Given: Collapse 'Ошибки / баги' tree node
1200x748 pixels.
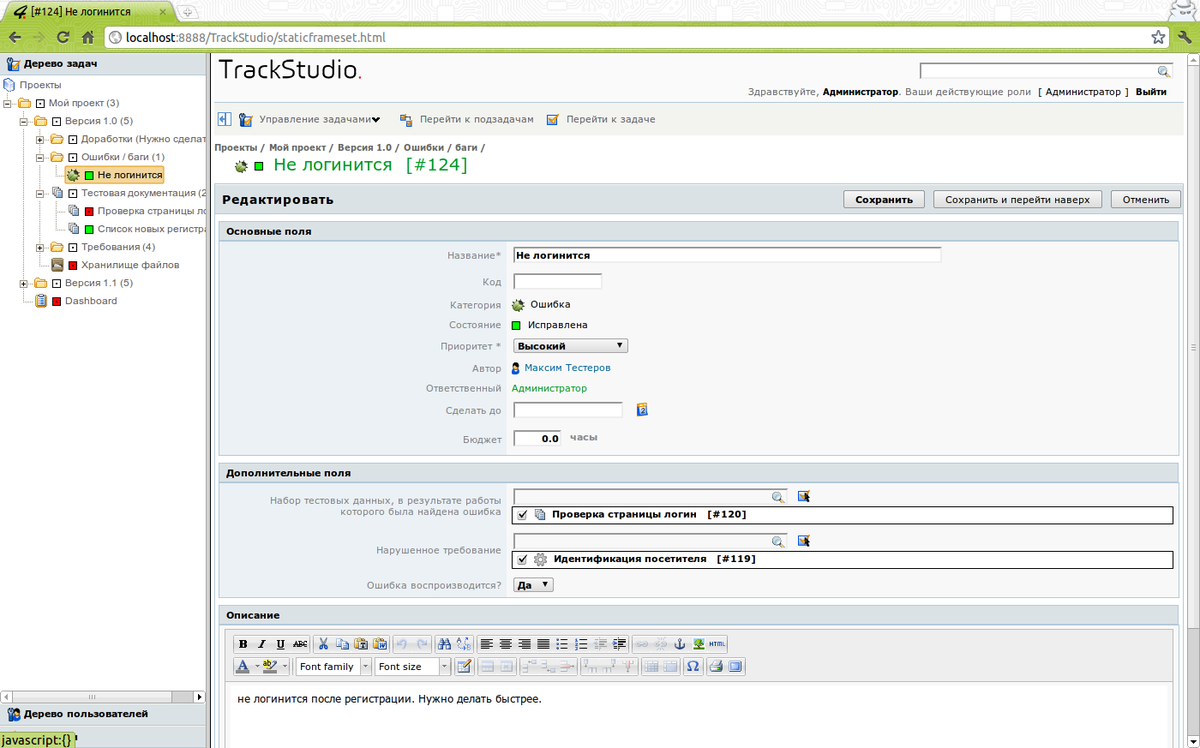Looking at the screenshot, I should (x=41, y=157).
